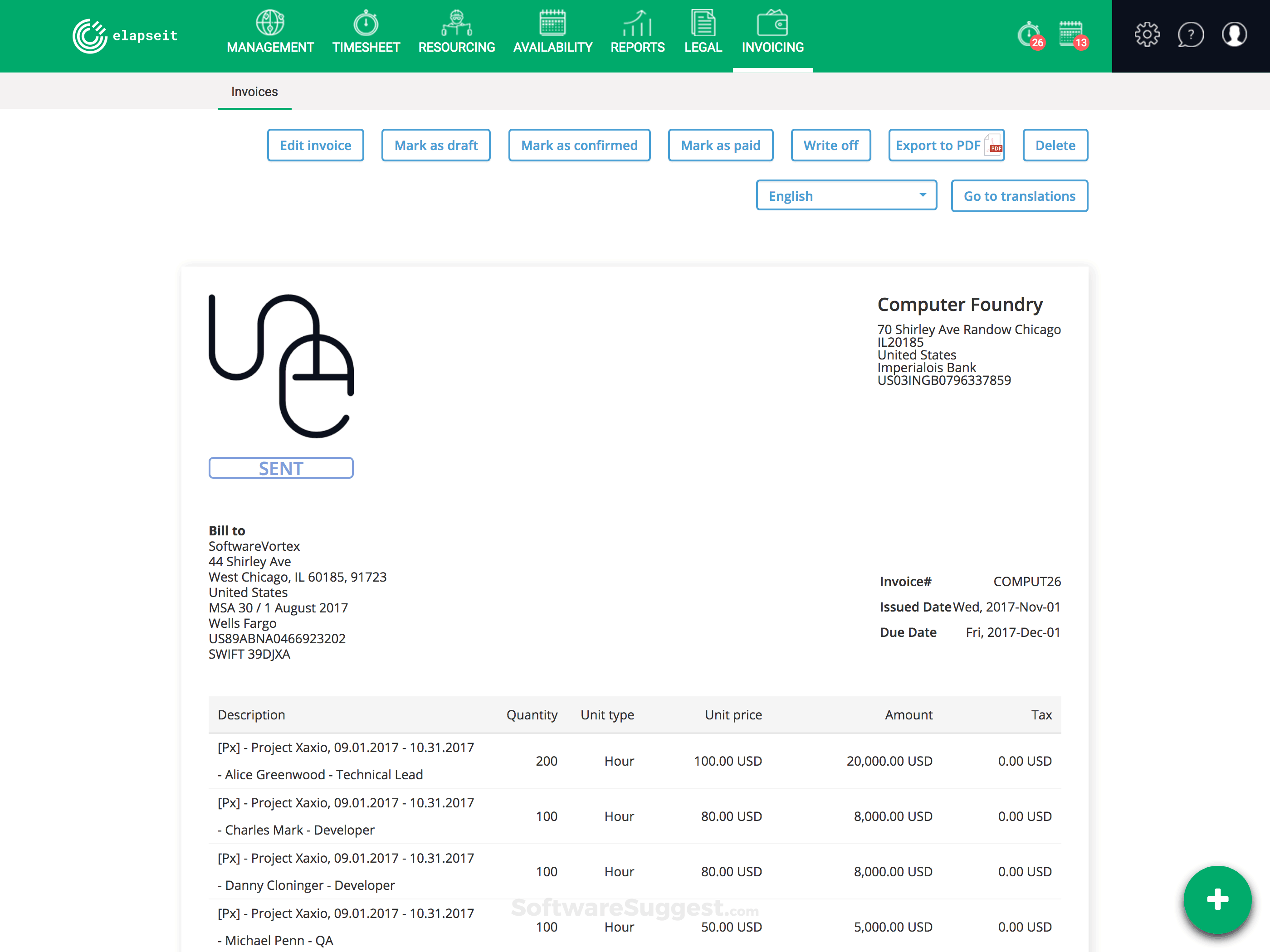Expand the English language dropdown
1270x952 pixels.
(846, 196)
